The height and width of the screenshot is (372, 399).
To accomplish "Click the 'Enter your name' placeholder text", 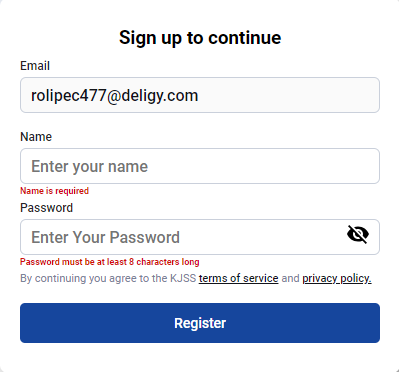I will tap(89, 166).
